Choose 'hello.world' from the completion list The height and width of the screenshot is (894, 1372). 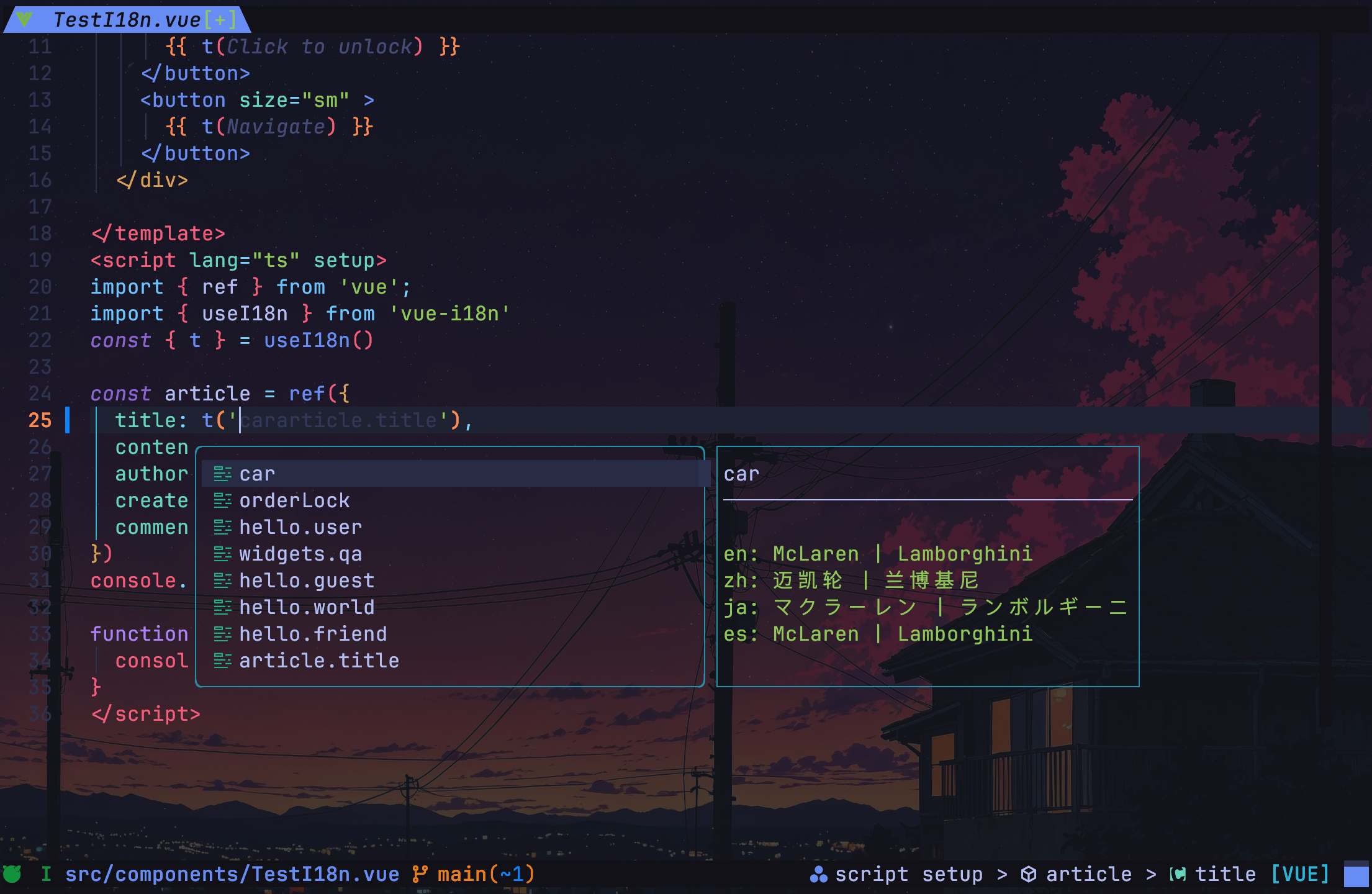[x=456, y=607]
